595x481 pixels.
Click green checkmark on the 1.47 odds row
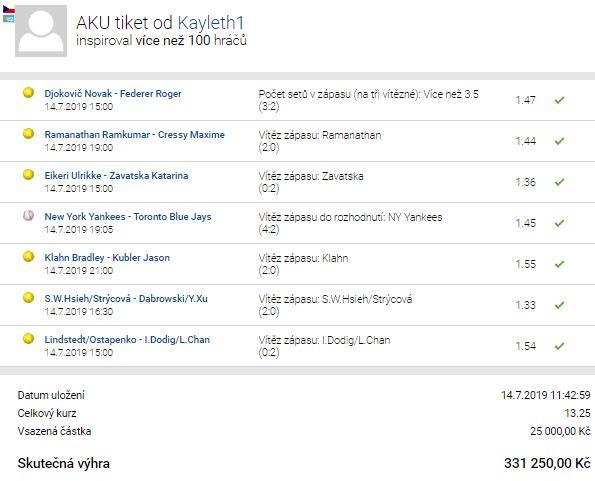click(559, 100)
